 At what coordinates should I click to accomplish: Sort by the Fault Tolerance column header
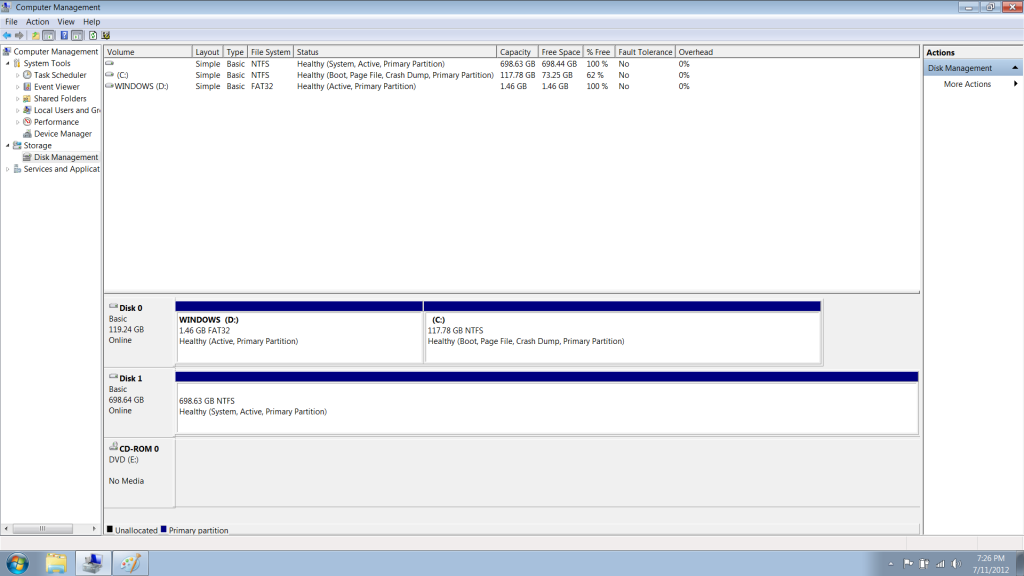coord(645,52)
